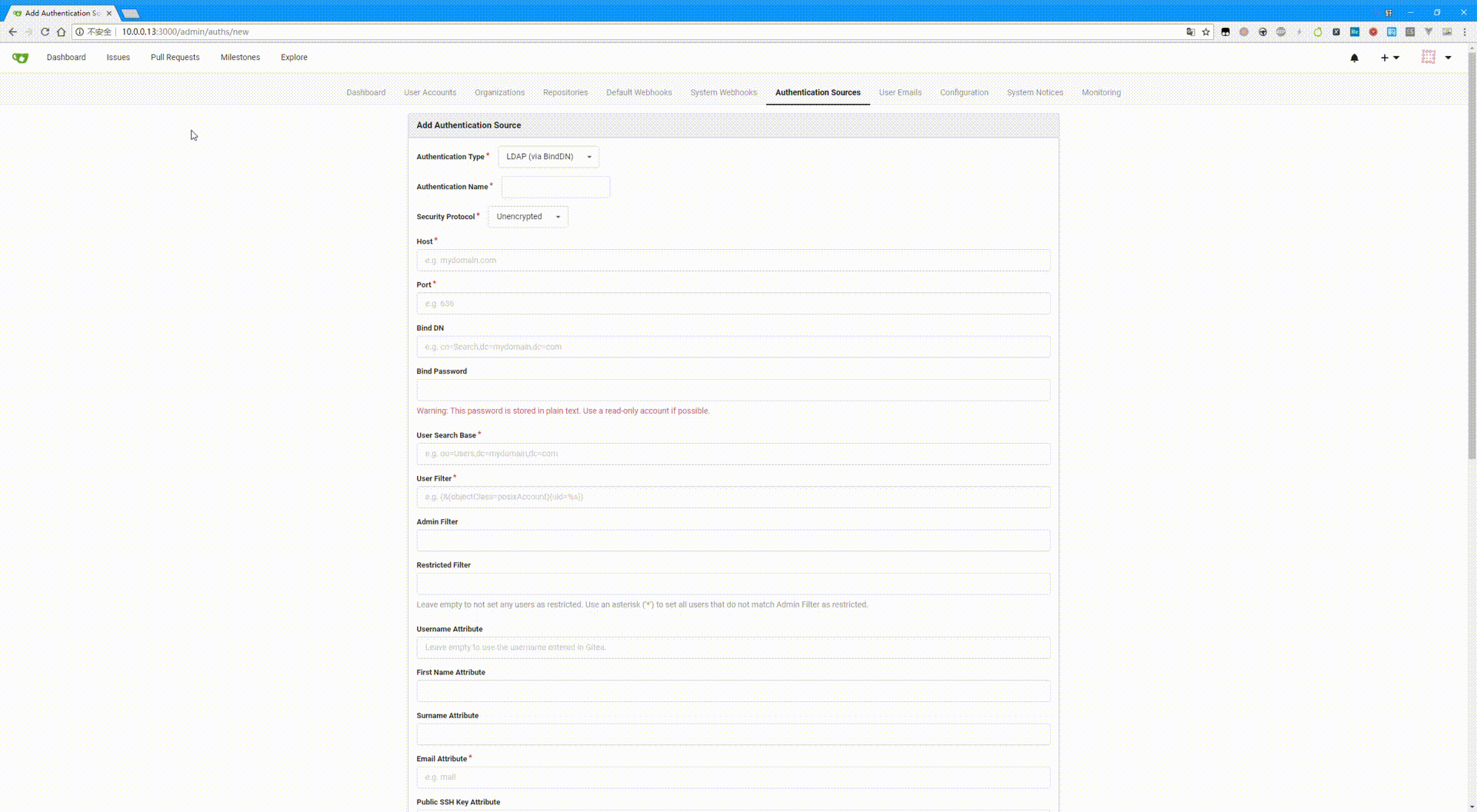The image size is (1477, 812).
Task: Focus the First Name Attribute field
Action: pos(733,691)
